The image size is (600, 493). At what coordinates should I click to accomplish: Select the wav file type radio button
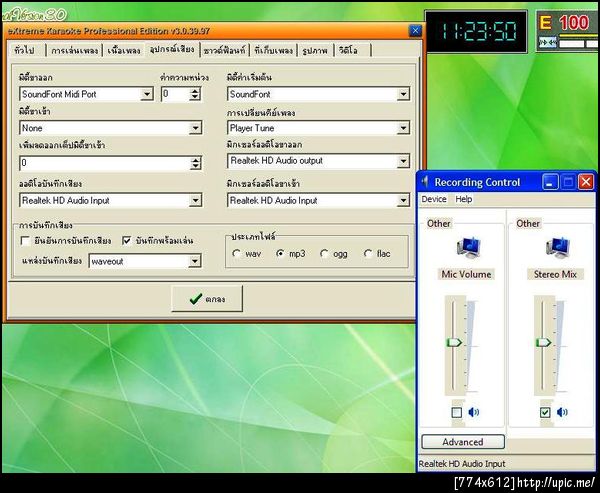pos(236,253)
